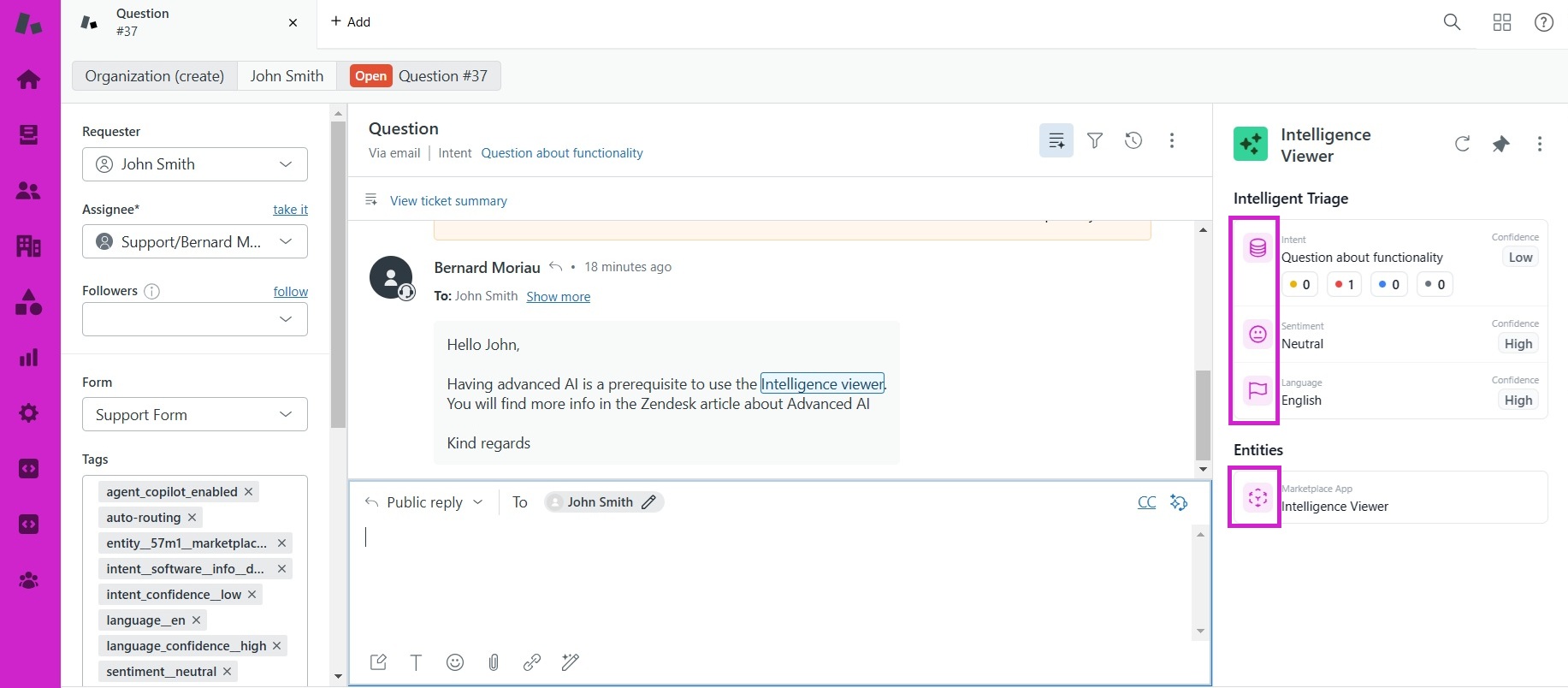Click the Language flag icon
Screen dimensions: 1568x688
(x=1257, y=391)
